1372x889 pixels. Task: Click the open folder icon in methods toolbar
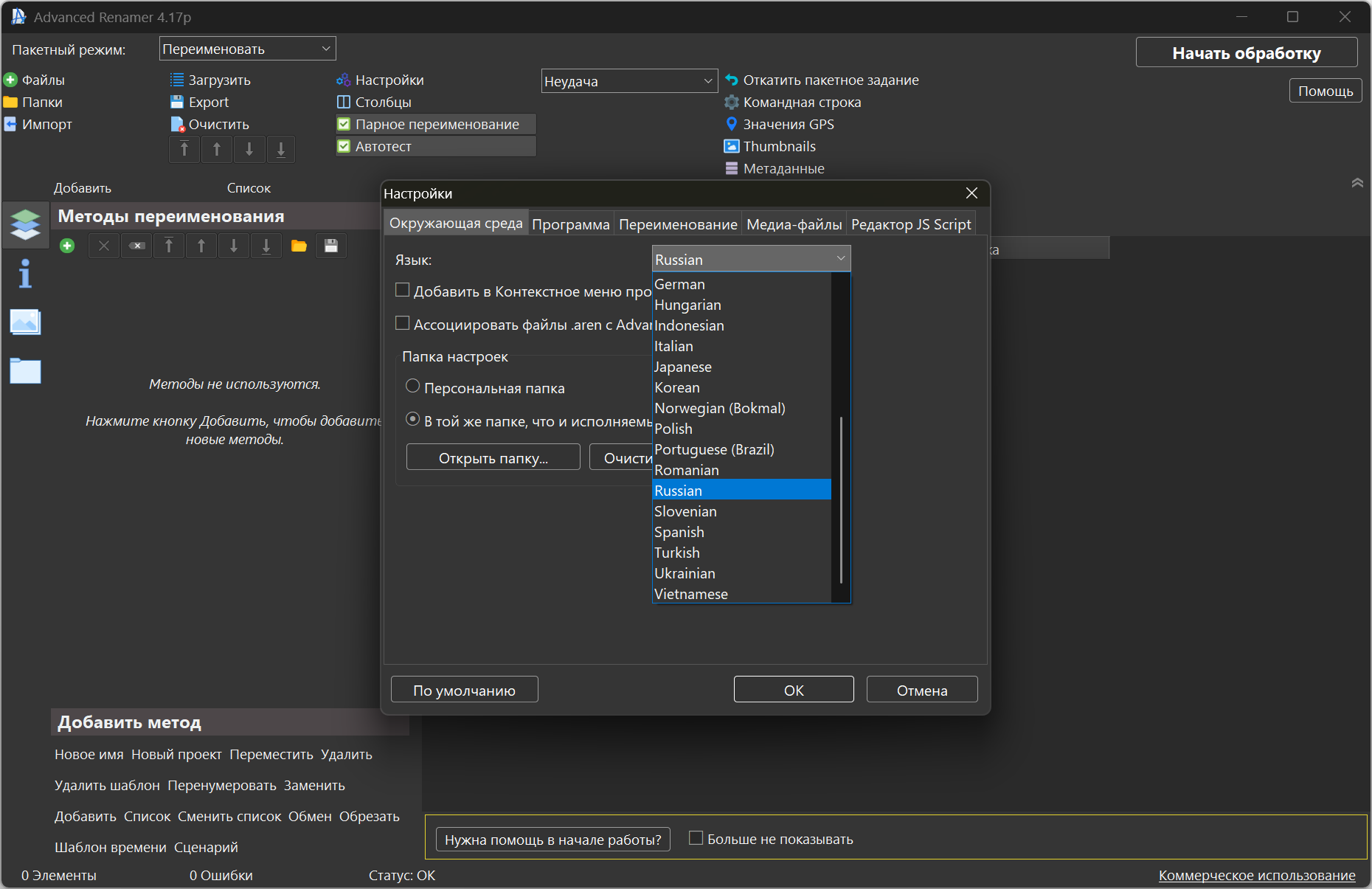pyautogui.click(x=299, y=246)
